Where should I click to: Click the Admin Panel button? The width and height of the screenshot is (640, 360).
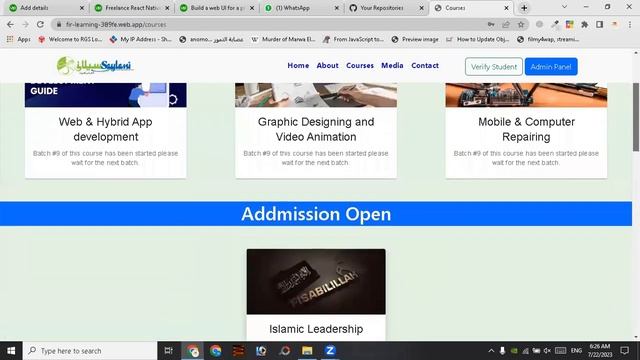pos(551,67)
